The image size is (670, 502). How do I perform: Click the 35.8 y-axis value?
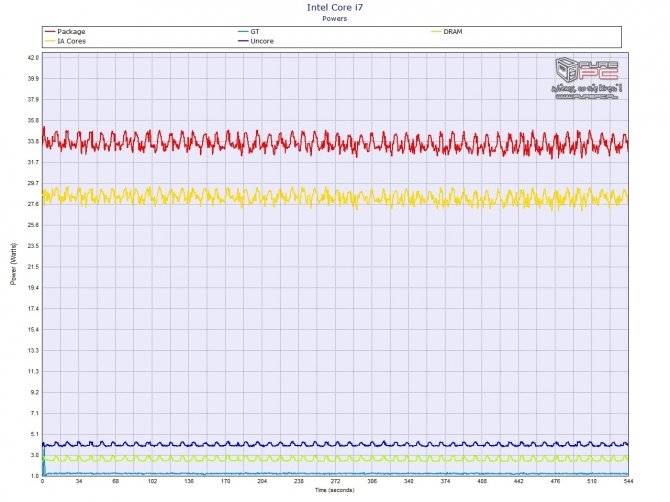pyautogui.click(x=34, y=120)
